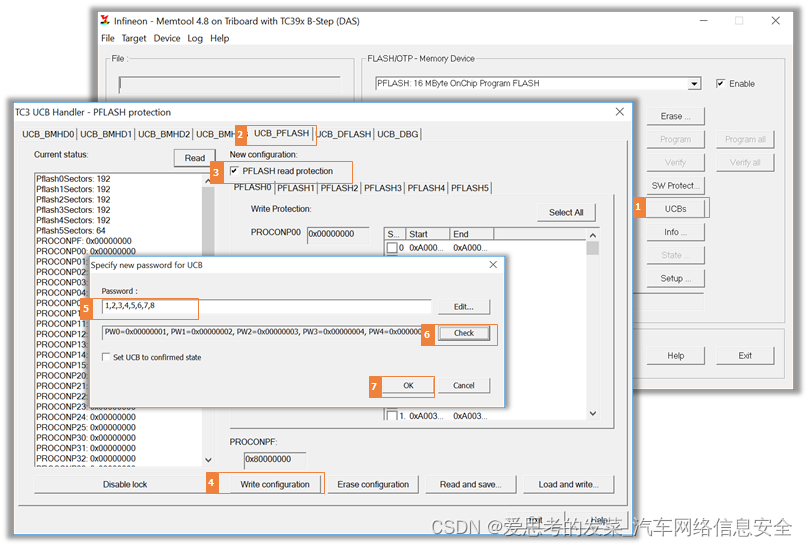Switch to the UCB_BMHD0 tab
808x546 pixels.
coord(48,134)
